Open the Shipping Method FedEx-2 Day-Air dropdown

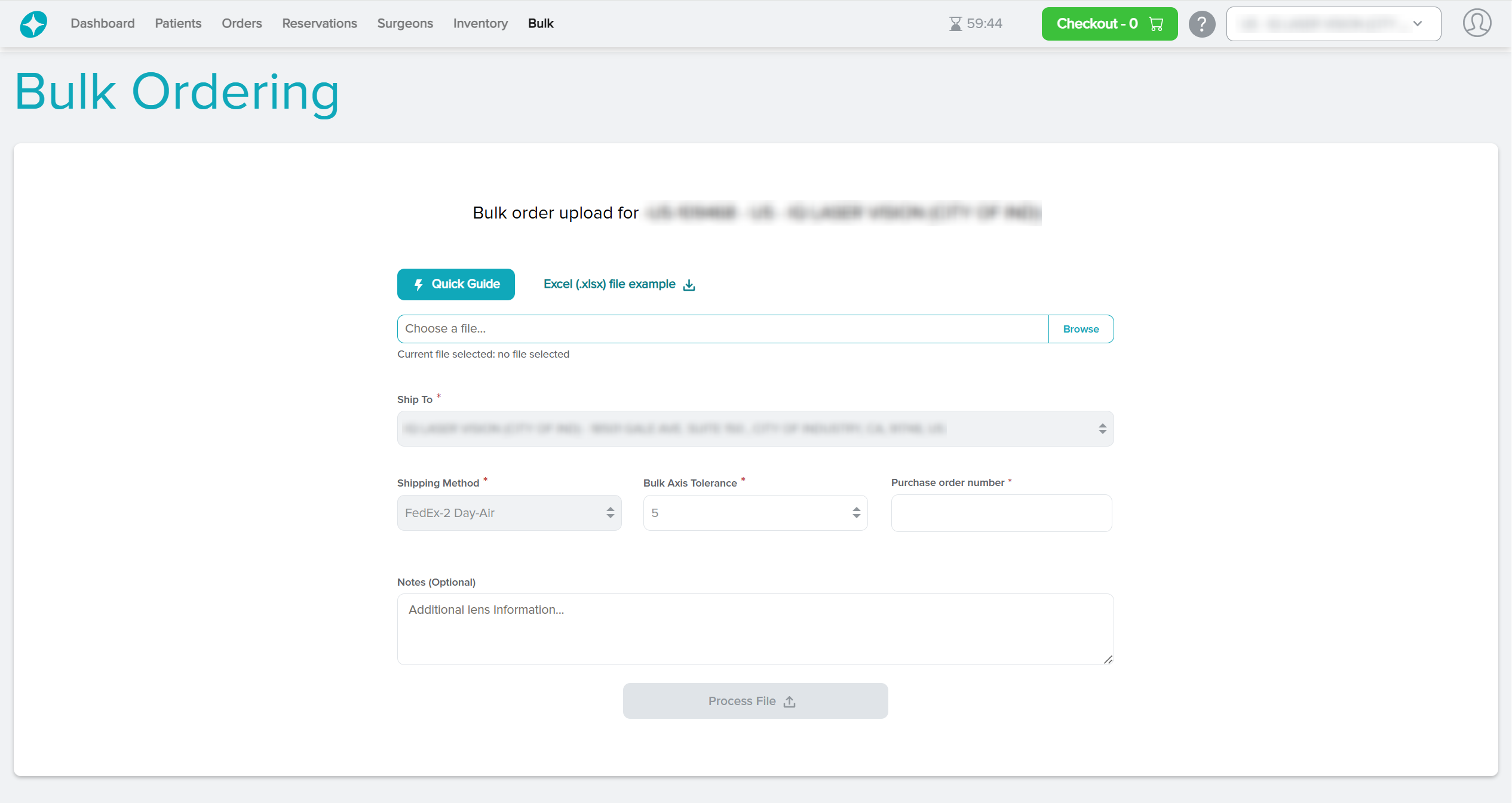coord(509,513)
